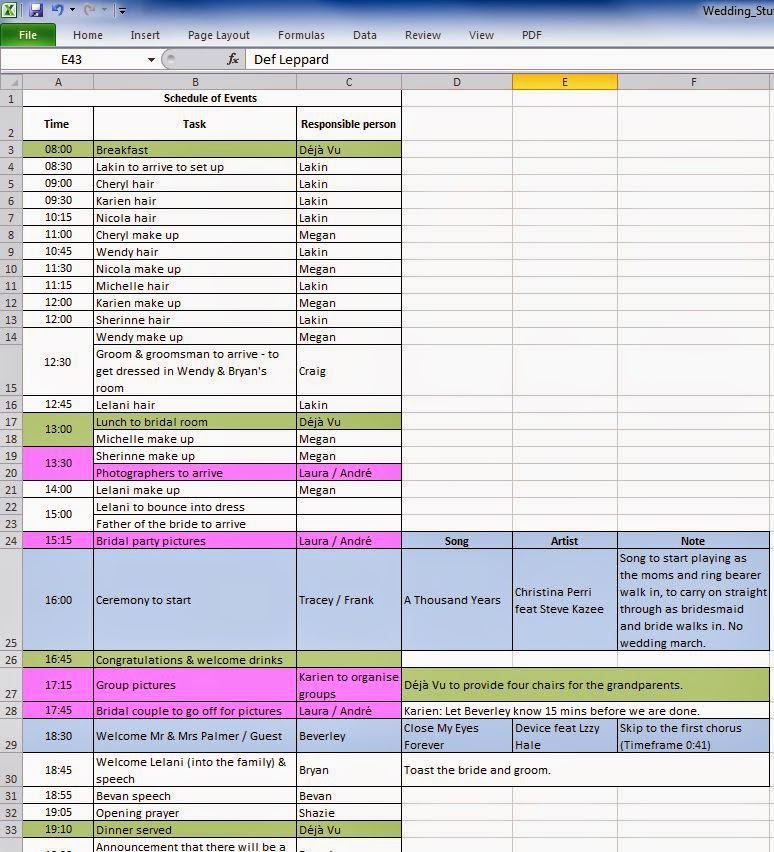Click the Note header cell
Viewport: 774px width, 852px height.
pyautogui.click(x=694, y=541)
